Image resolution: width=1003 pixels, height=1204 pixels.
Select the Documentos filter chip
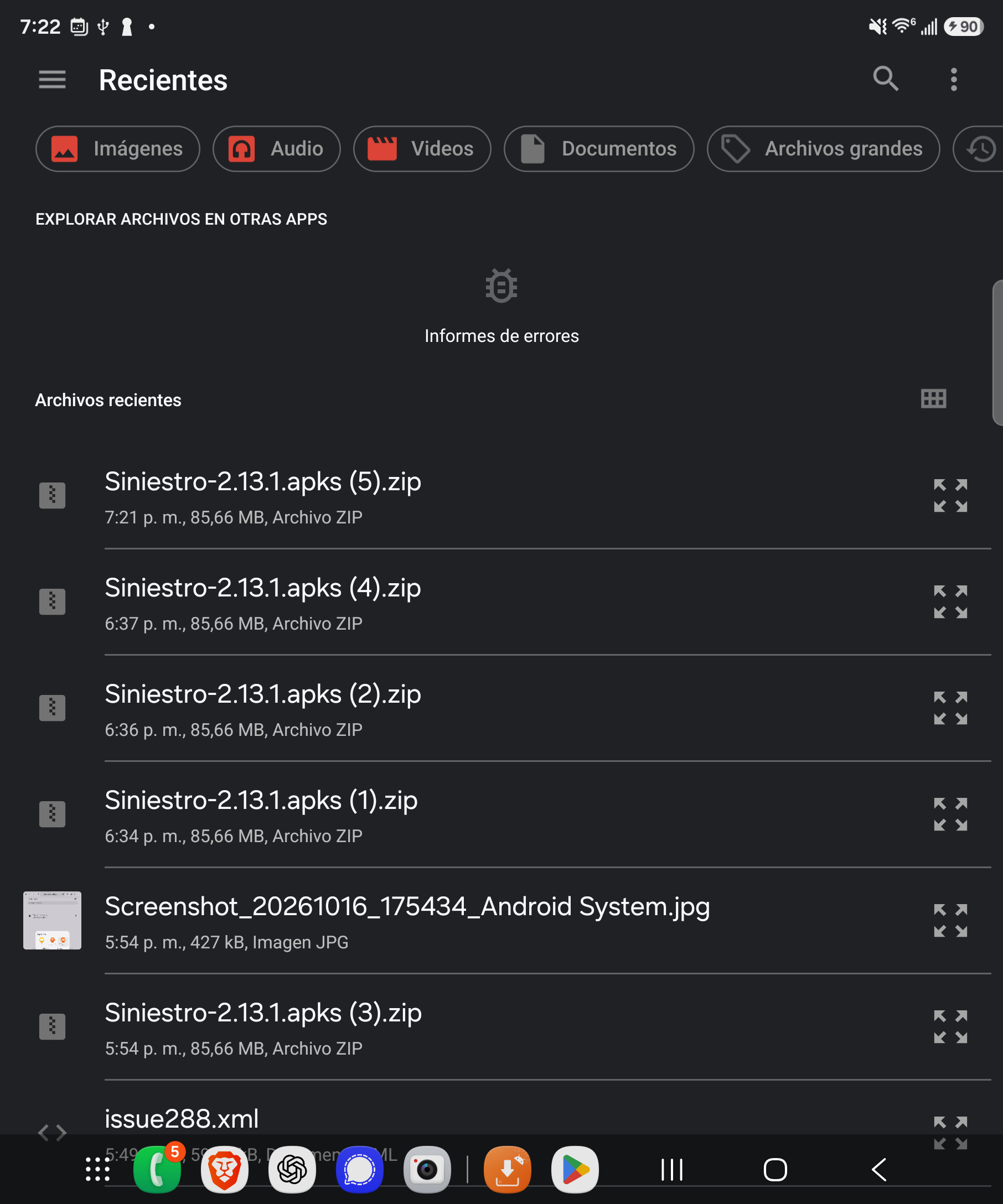coord(599,149)
